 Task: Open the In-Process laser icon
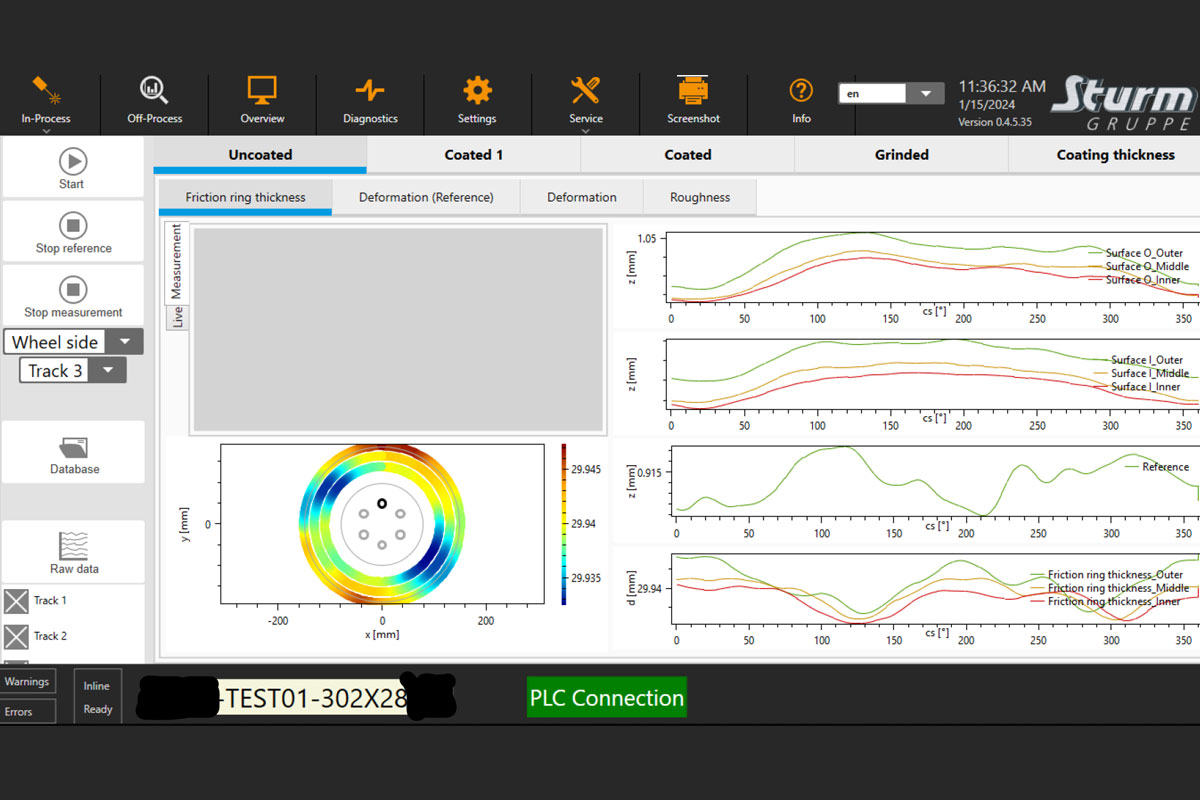[x=46, y=91]
